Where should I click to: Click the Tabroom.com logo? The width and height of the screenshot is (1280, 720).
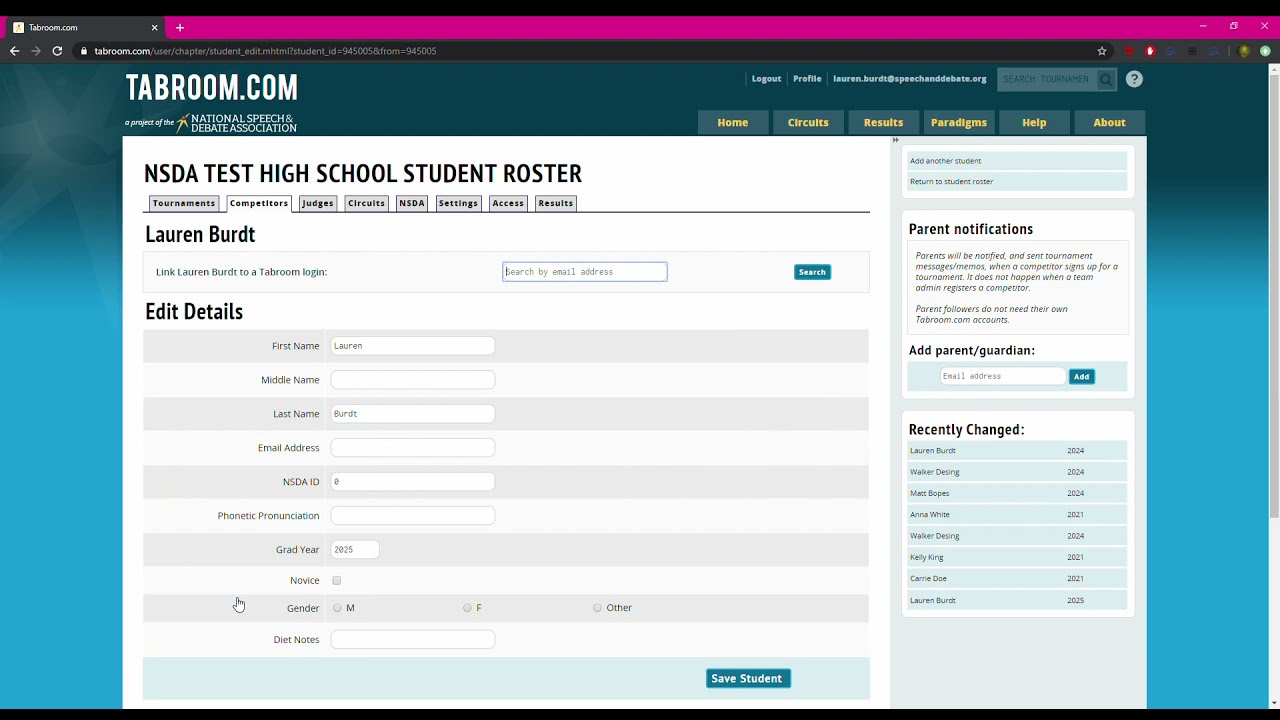tap(212, 88)
